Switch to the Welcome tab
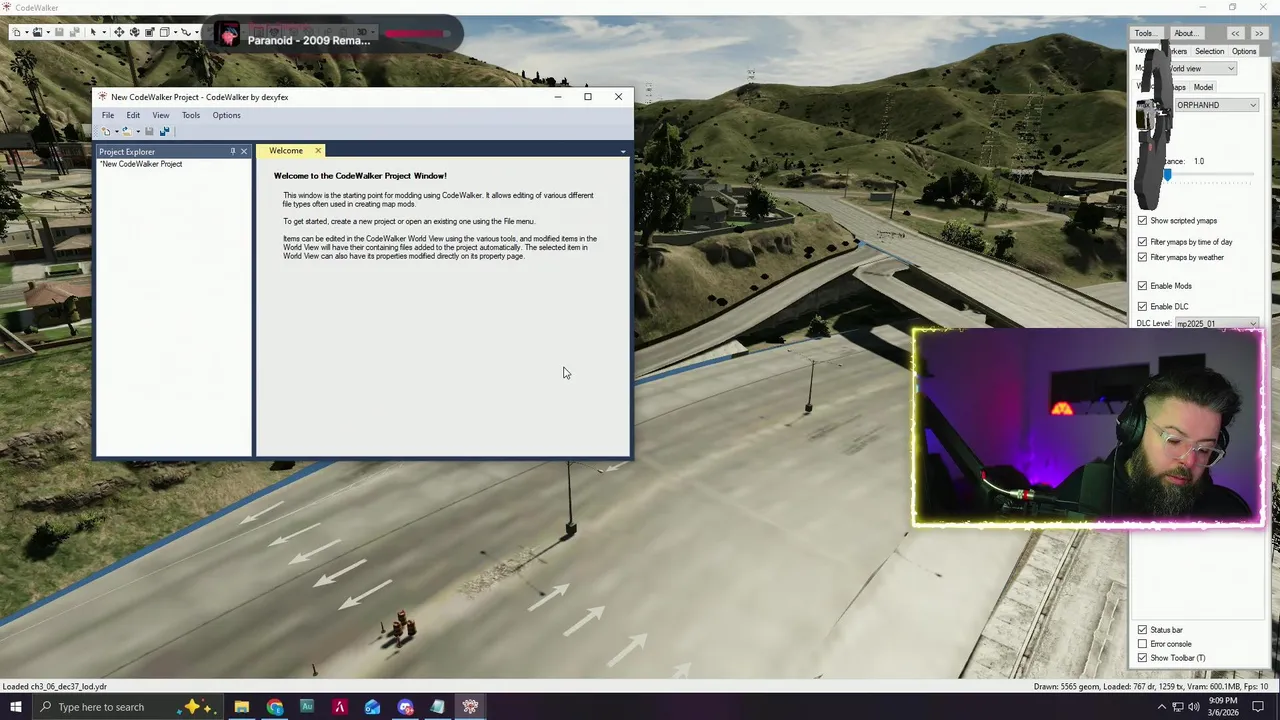1280x720 pixels. (286, 150)
